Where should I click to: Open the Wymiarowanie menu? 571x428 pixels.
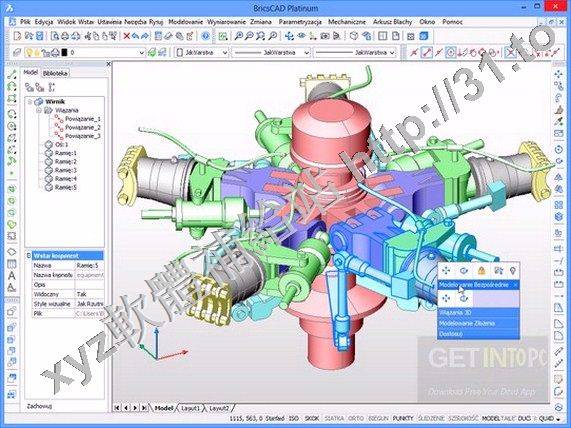click(x=227, y=22)
